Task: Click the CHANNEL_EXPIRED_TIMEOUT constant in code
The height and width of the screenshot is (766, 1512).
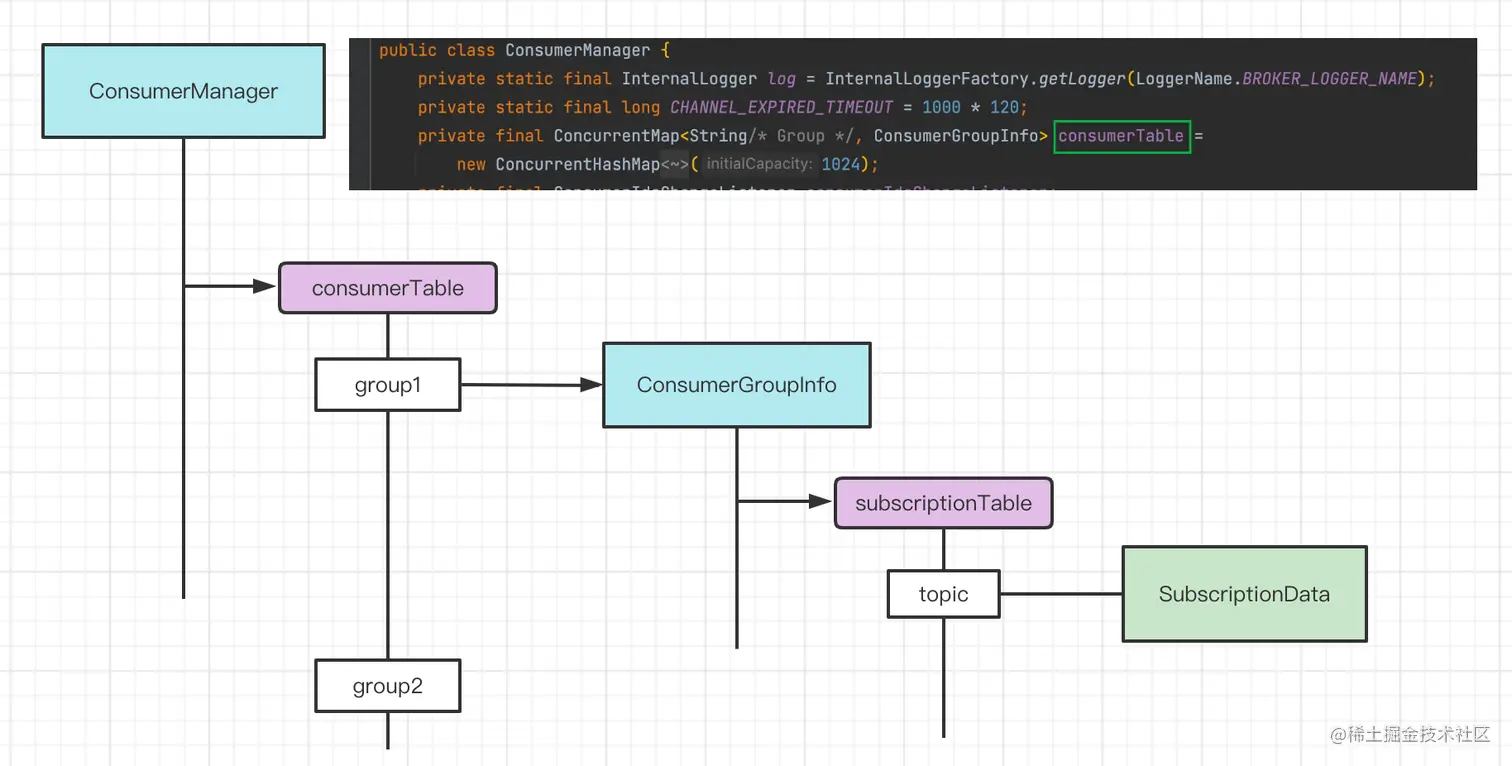Action: (781, 107)
